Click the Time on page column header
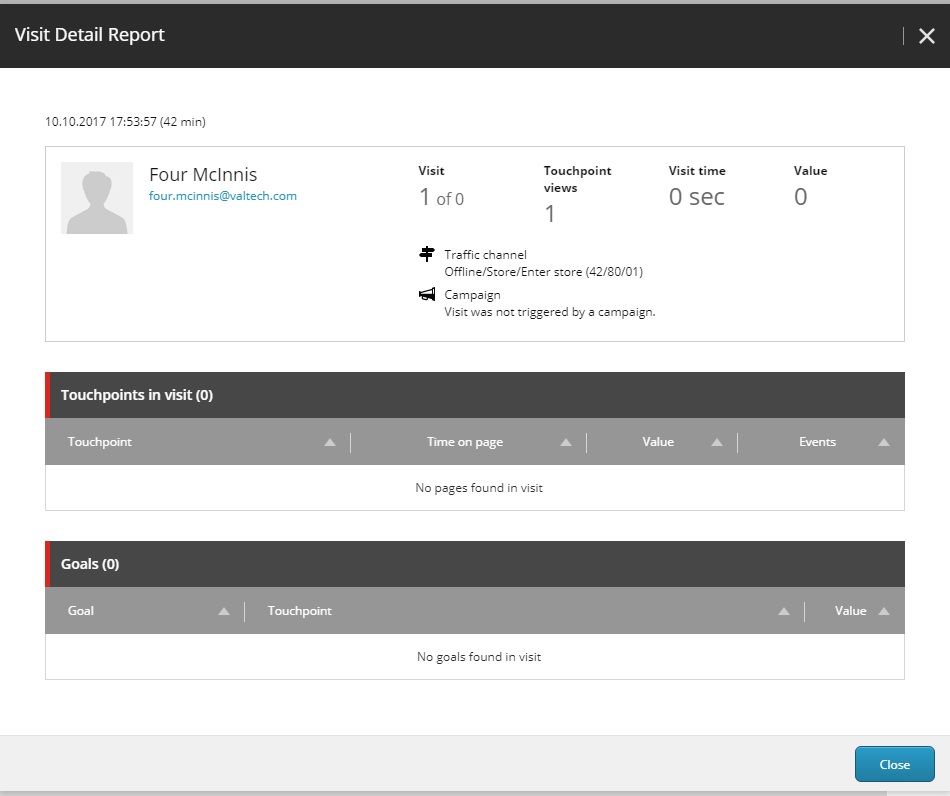Viewport: 950px width, 796px height. [x=465, y=442]
